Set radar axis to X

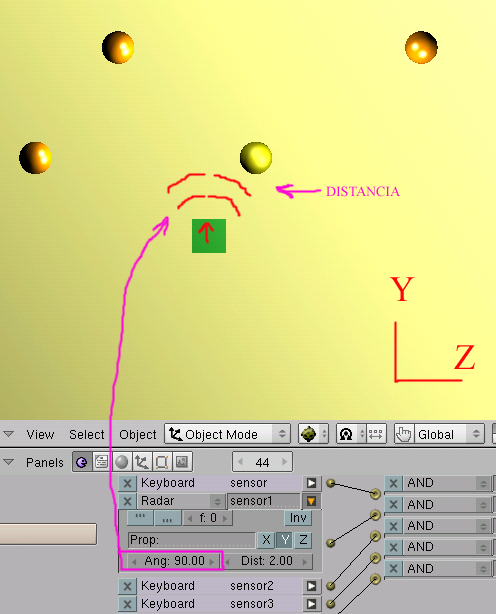coord(266,540)
